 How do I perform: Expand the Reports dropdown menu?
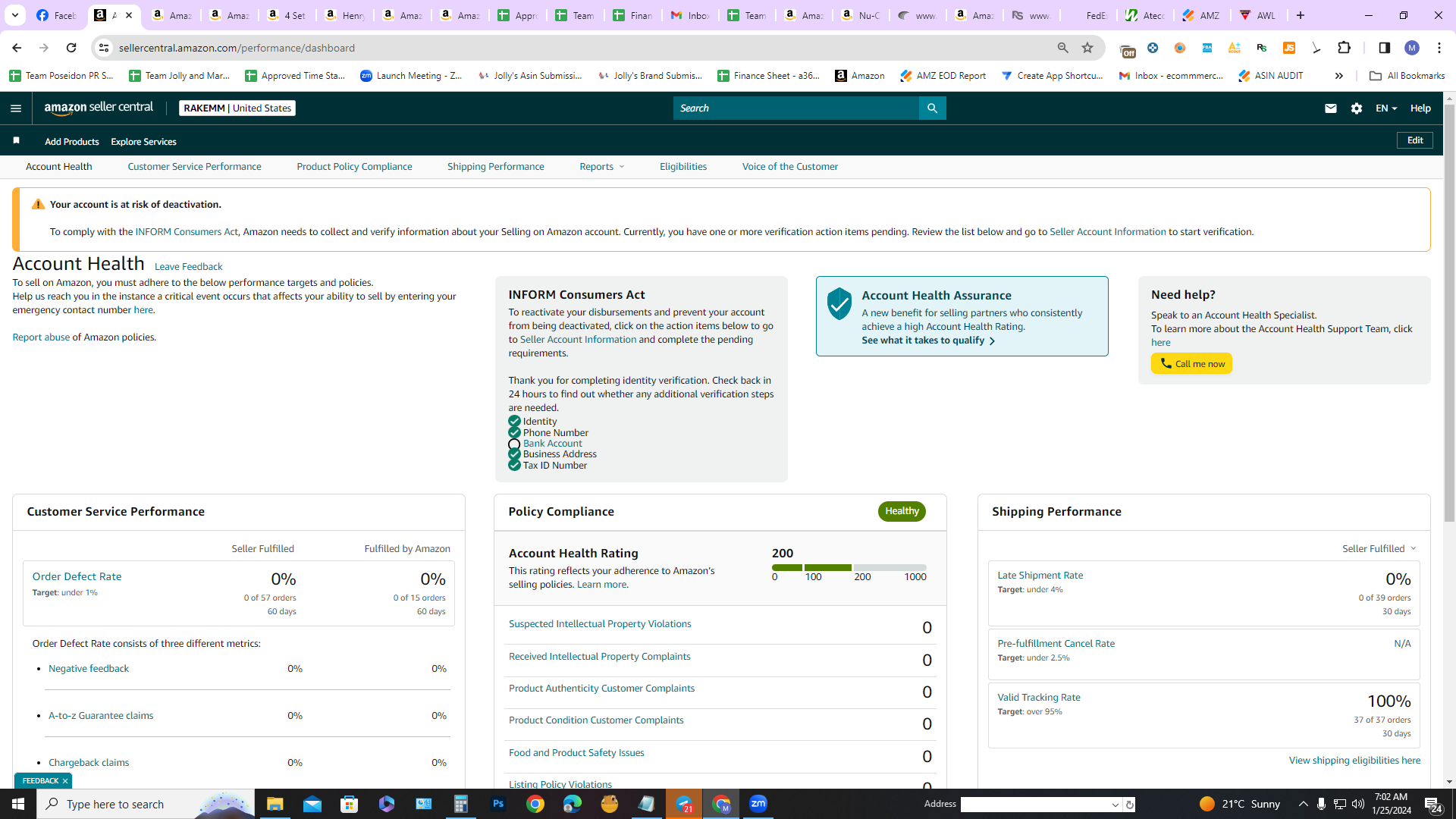pyautogui.click(x=602, y=167)
